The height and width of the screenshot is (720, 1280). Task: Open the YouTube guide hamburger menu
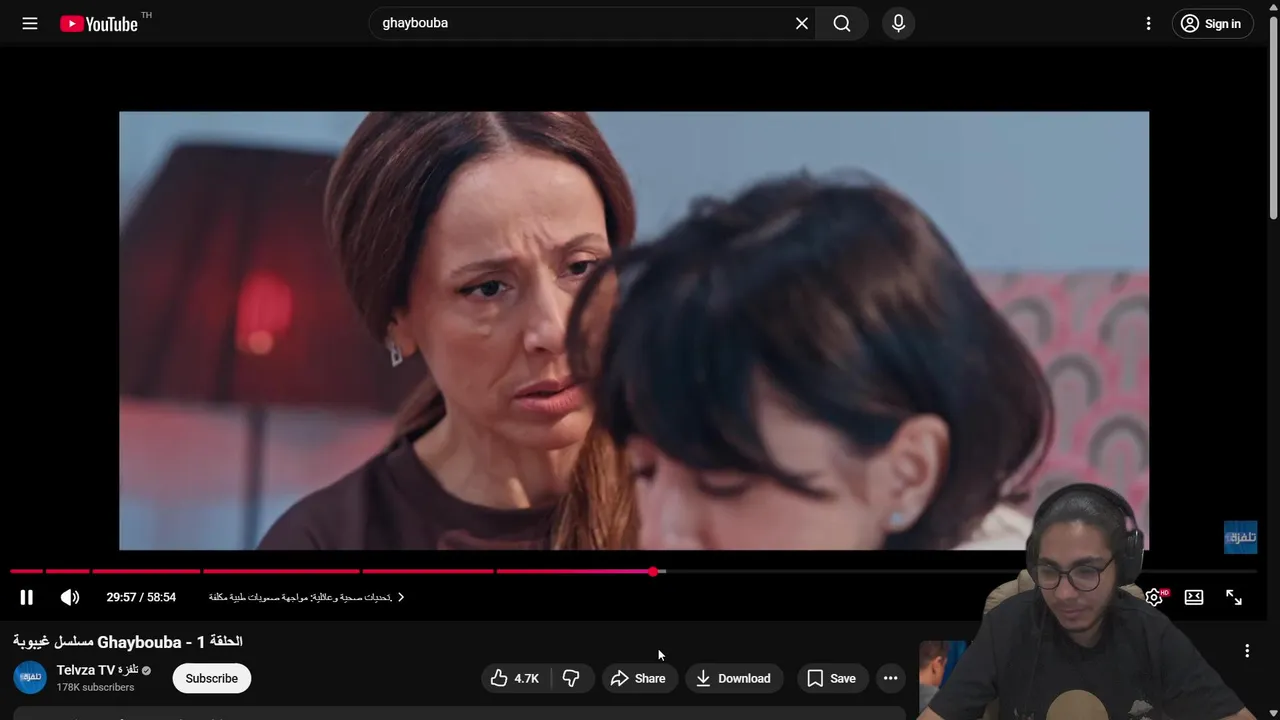click(x=30, y=23)
